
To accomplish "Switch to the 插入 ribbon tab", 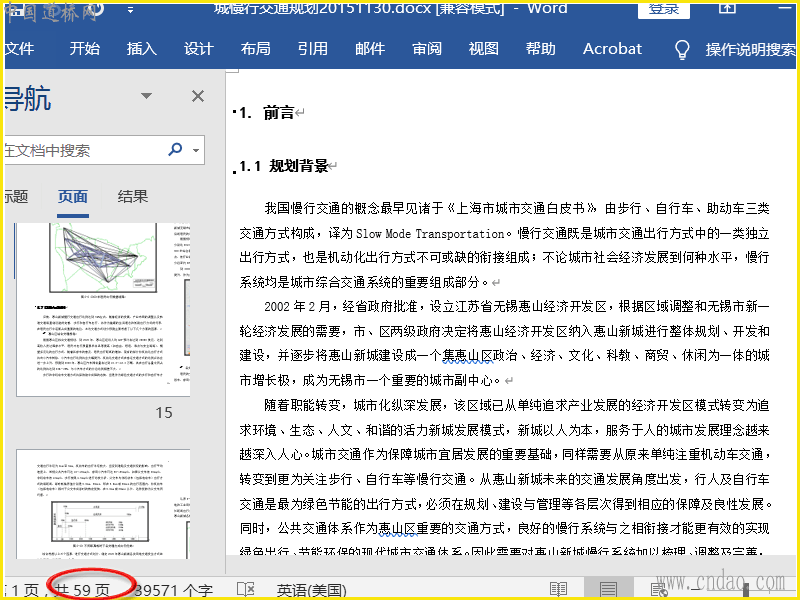I will click(142, 49).
